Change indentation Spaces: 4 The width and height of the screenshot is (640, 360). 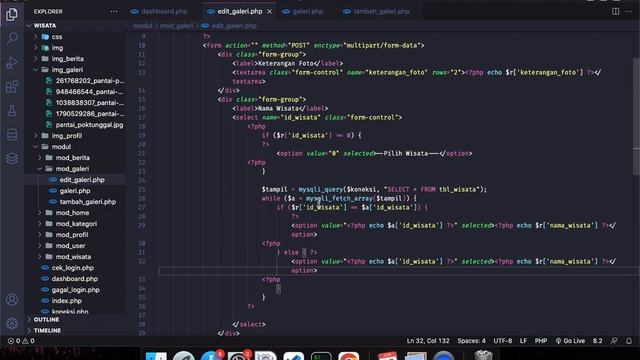[x=471, y=341]
